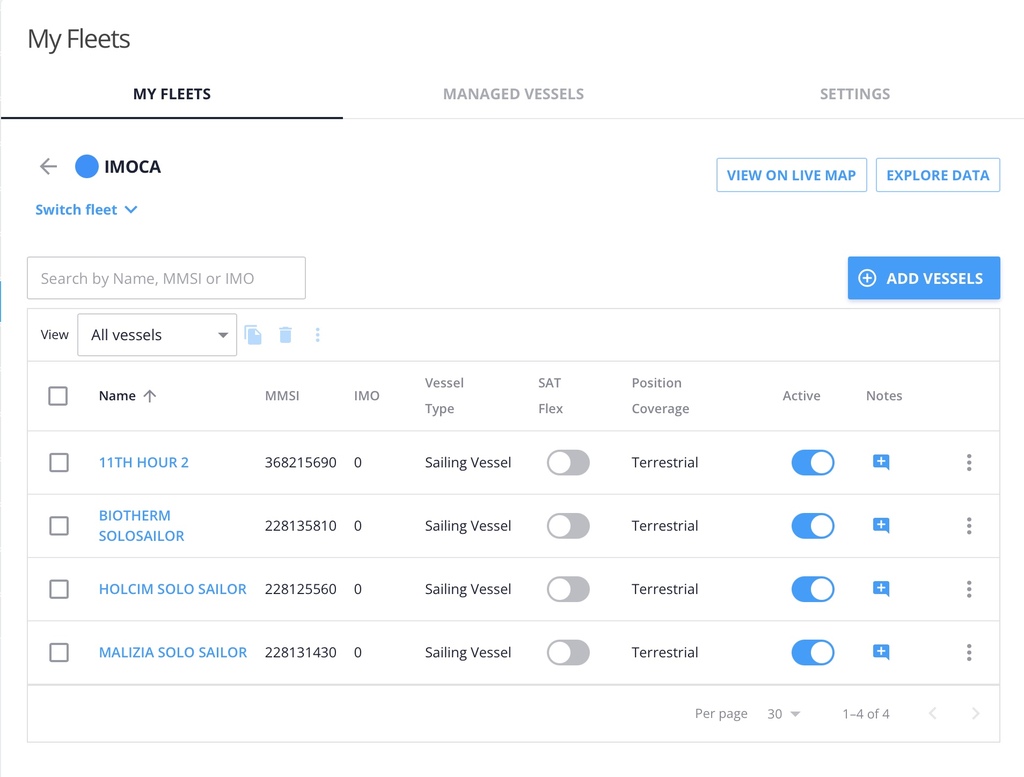Turn off Active switch for MALIZIA SOLO SAILOR
This screenshot has width=1024, height=777.
(x=813, y=652)
